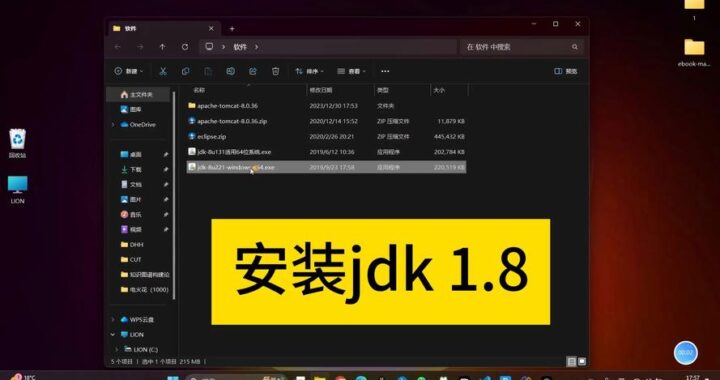720x380 pixels.
Task: Click the magnifier icon in the search box
Action: point(574,47)
